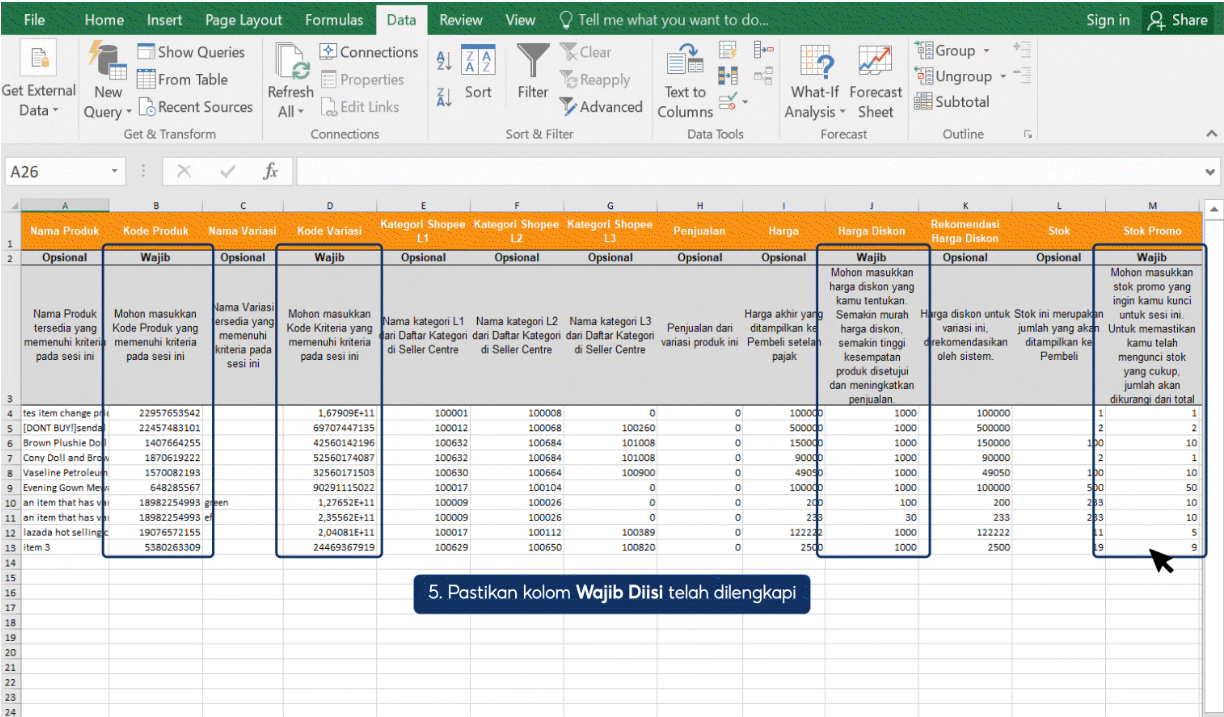Switch to the Page Layout tab
This screenshot has width=1224, height=717.
coord(243,20)
